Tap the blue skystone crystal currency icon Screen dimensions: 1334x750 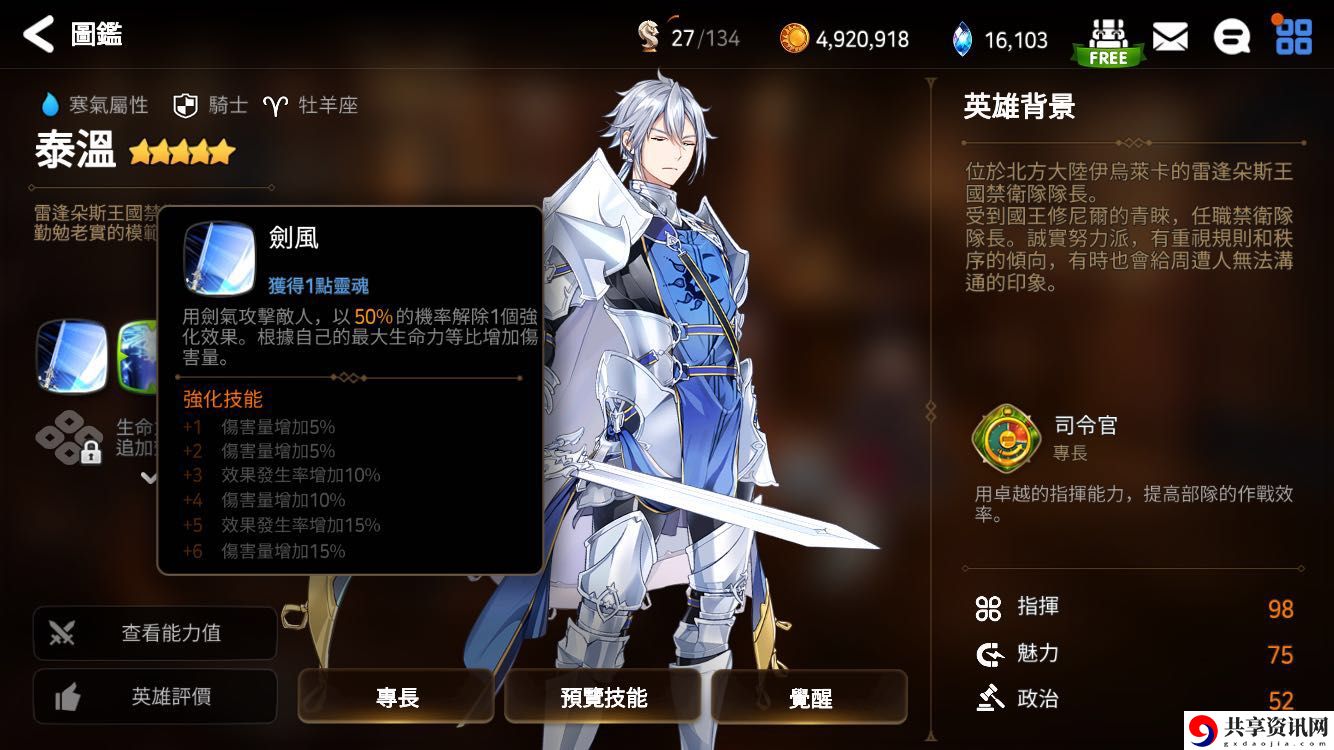click(x=962, y=39)
